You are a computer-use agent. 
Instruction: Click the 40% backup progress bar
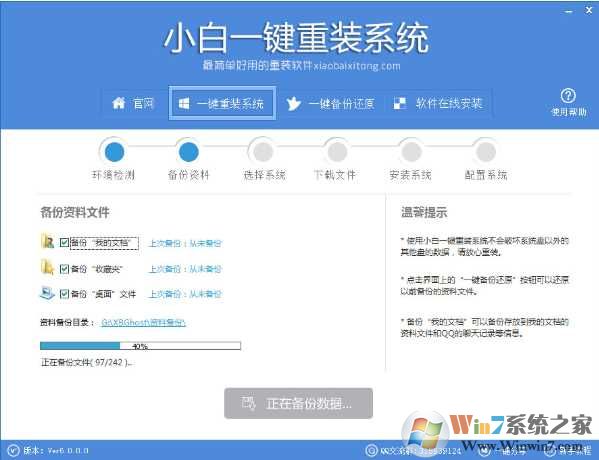tap(140, 346)
